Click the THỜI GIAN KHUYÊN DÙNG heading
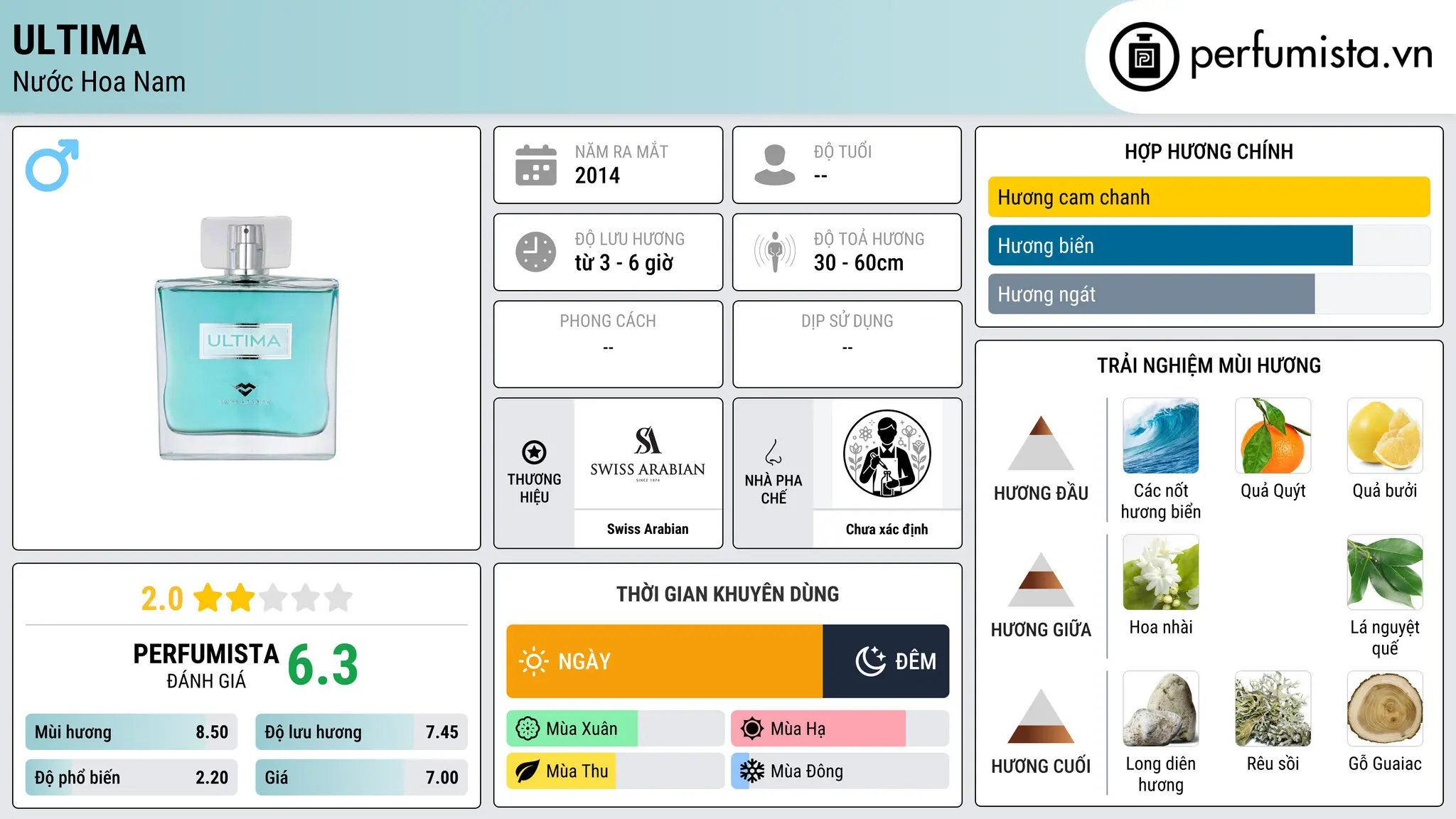This screenshot has width=1456, height=819. (x=728, y=594)
